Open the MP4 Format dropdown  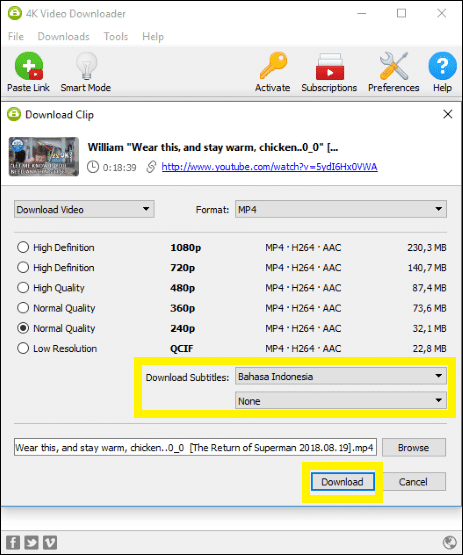coord(341,209)
